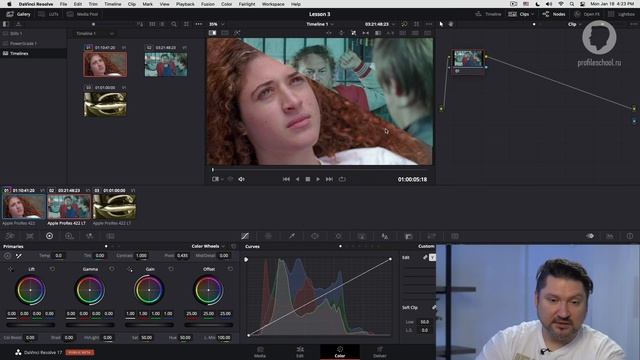The image size is (640, 360).
Task: Open viewer source timecode dropdown
Action: 380,24
